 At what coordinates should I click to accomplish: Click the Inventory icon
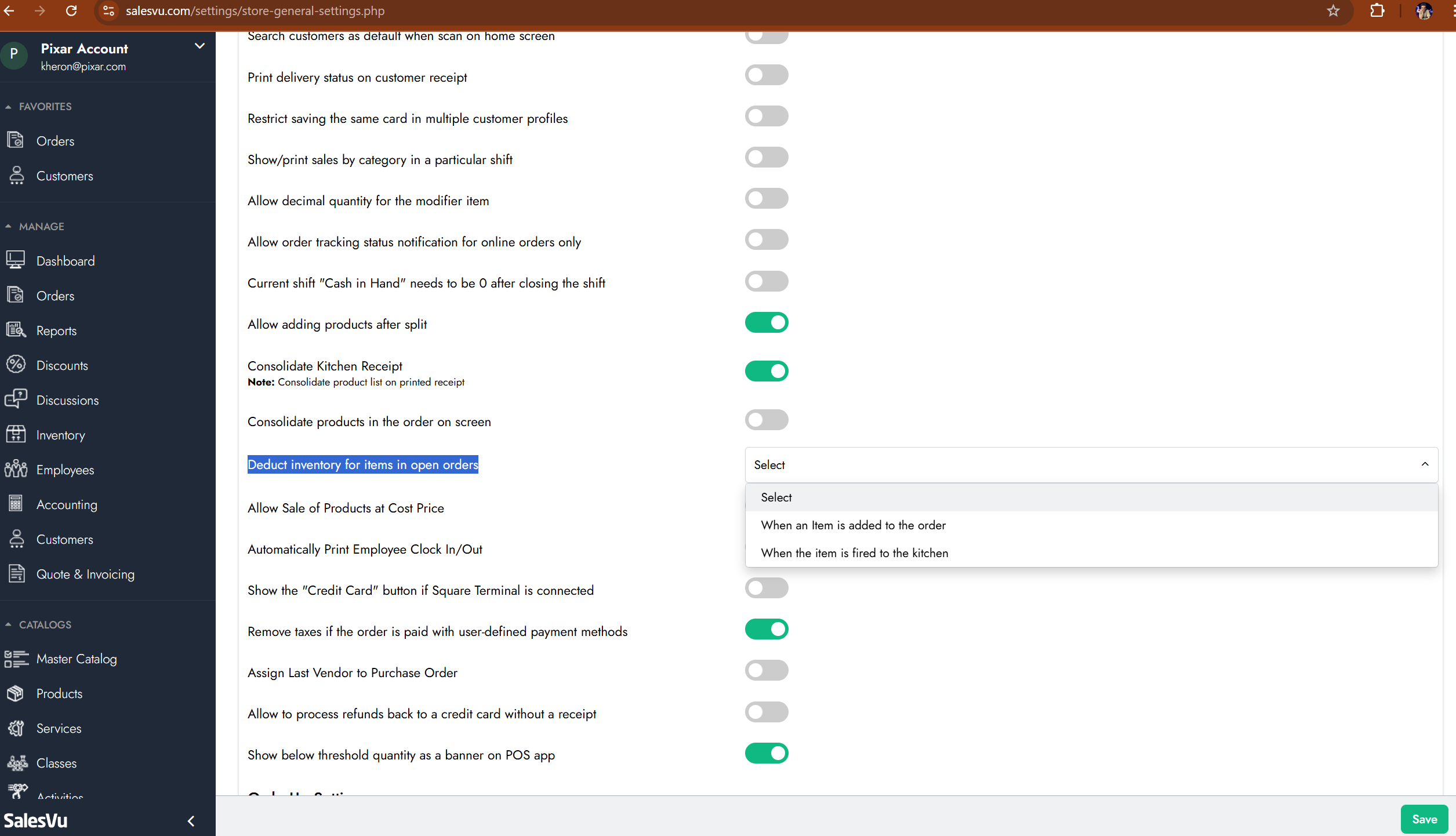click(16, 434)
